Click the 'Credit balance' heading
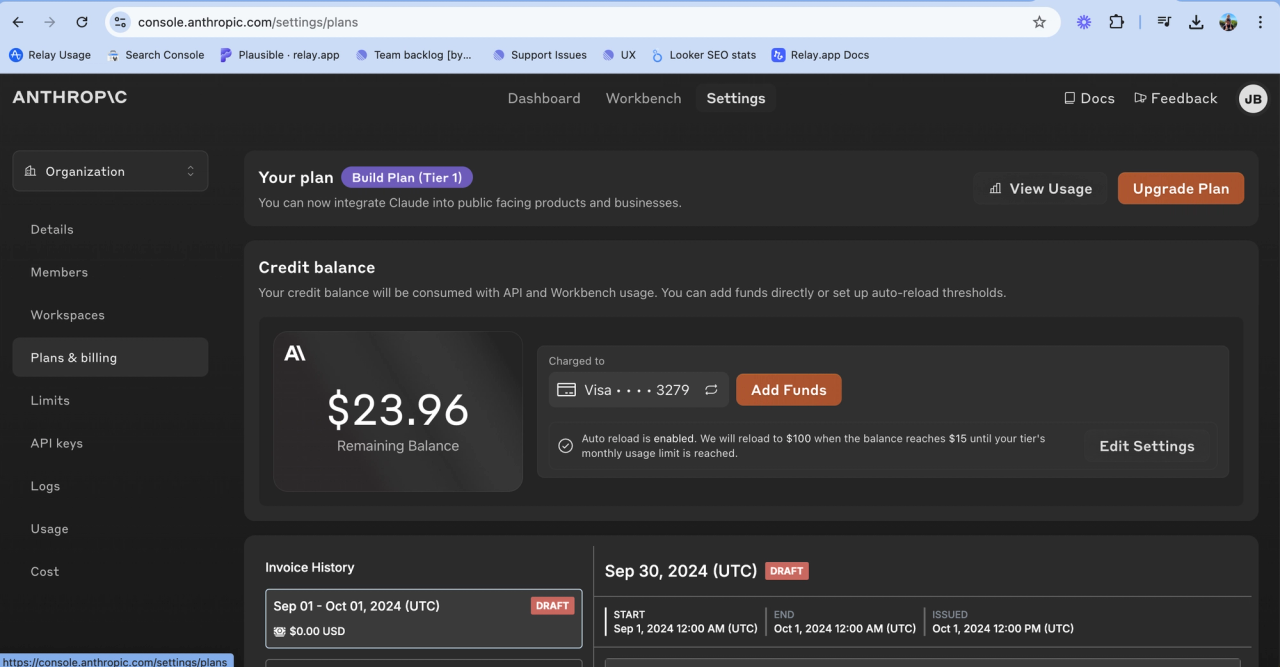This screenshot has height=667, width=1280. pyautogui.click(x=317, y=267)
